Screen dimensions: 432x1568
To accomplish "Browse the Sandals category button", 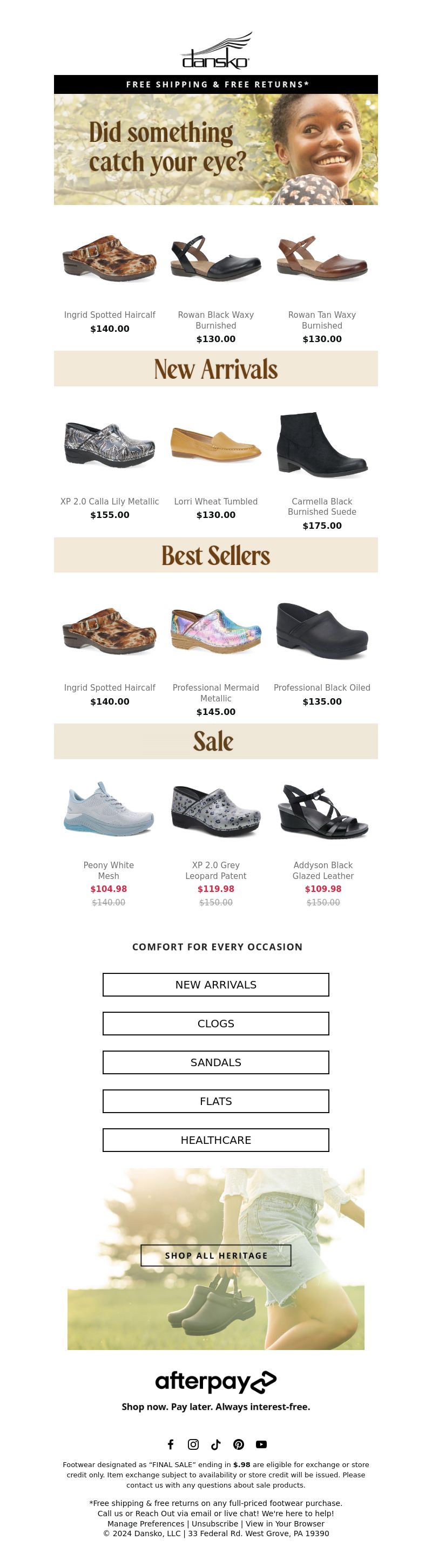I will coord(215,1062).
